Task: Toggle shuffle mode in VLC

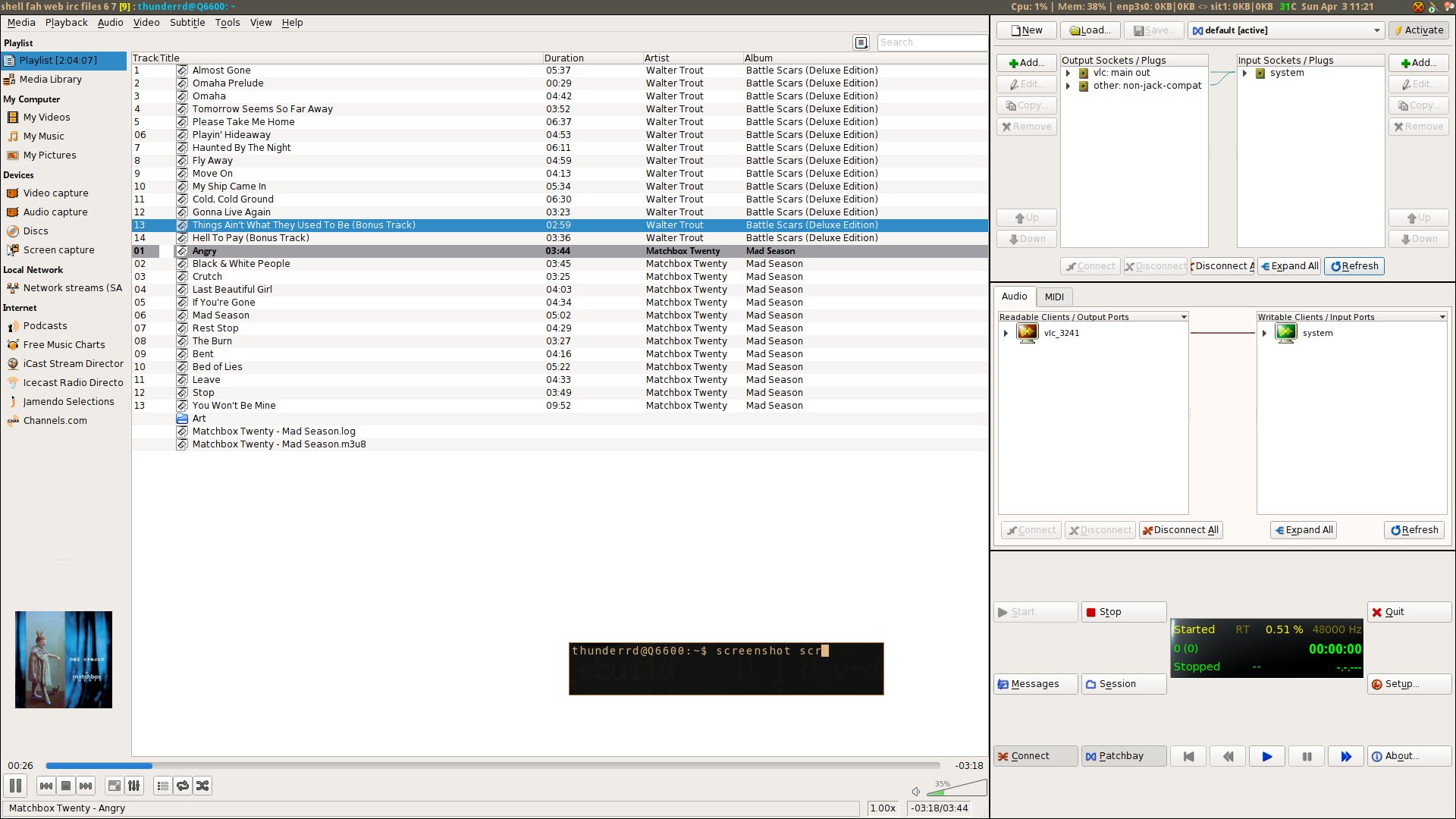Action: pos(202,786)
